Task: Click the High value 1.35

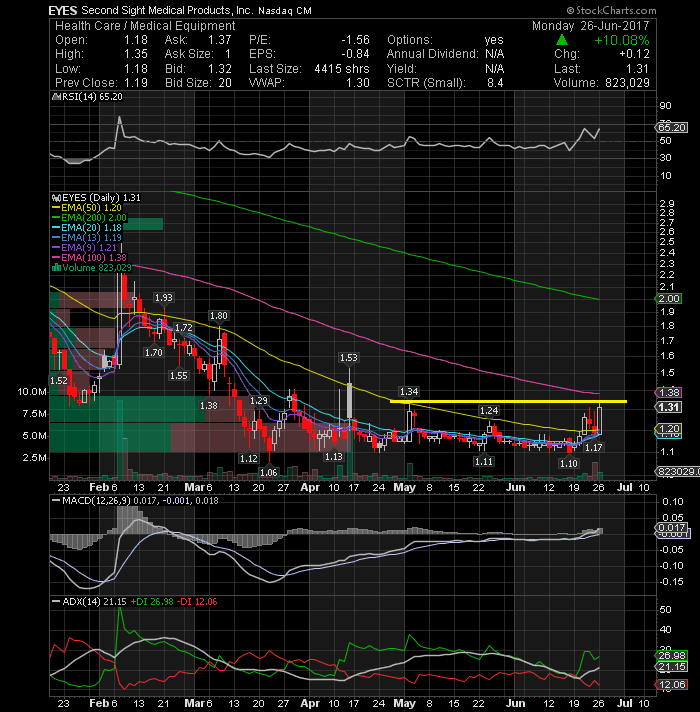Action: point(136,54)
